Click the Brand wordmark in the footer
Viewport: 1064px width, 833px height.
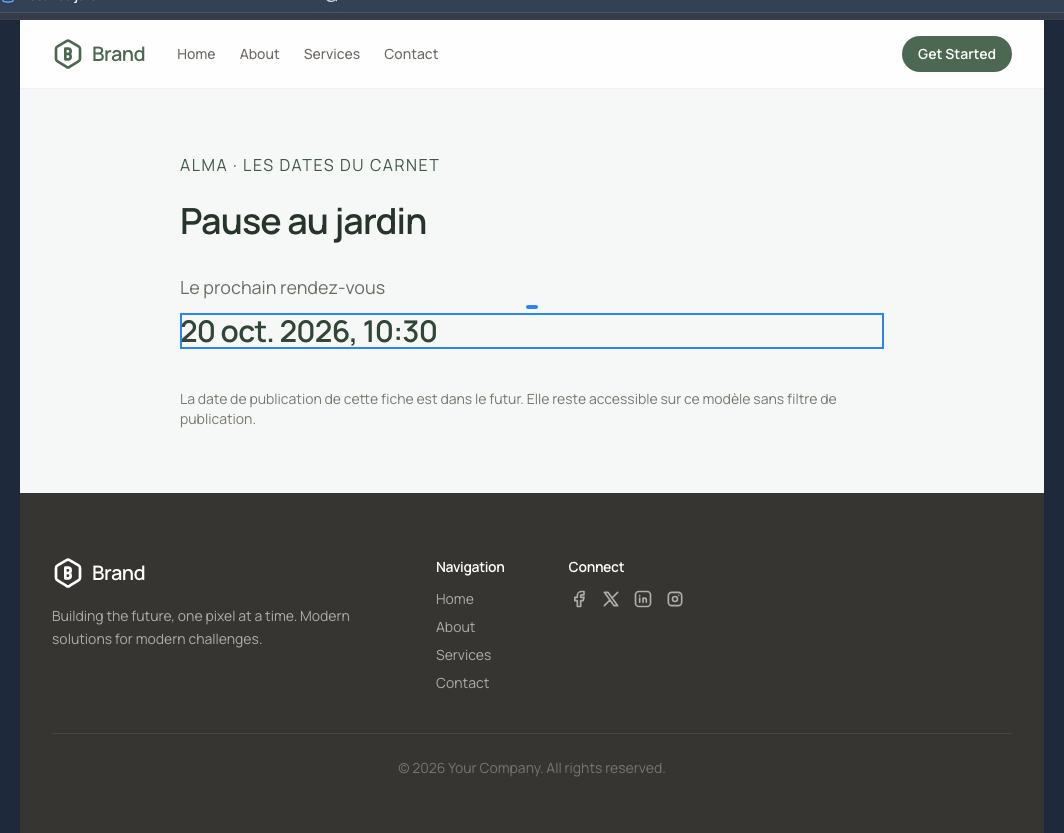[119, 573]
